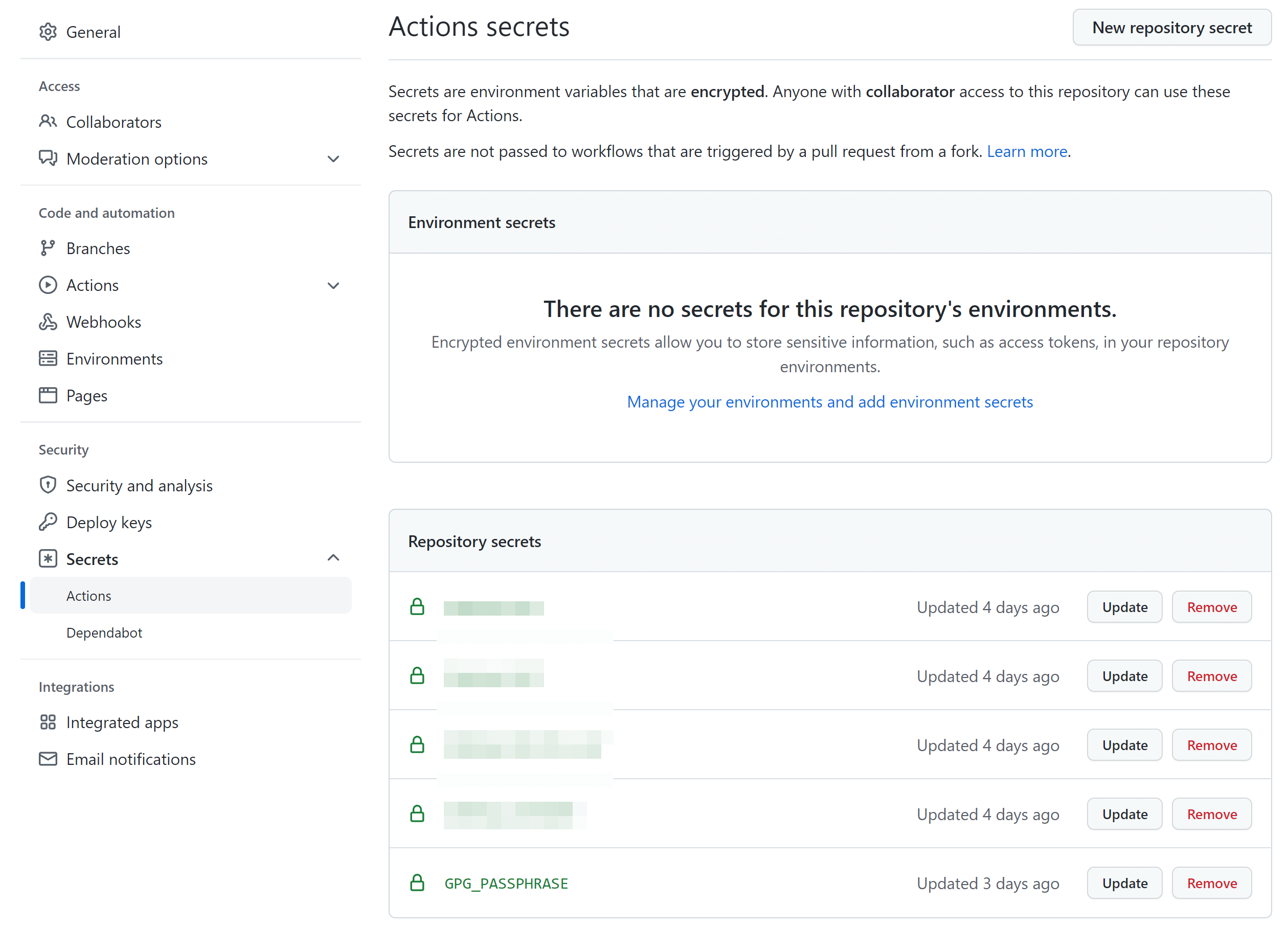The height and width of the screenshot is (927, 1288).
Task: Click the envelope icon for Email notifications
Action: coord(48,759)
